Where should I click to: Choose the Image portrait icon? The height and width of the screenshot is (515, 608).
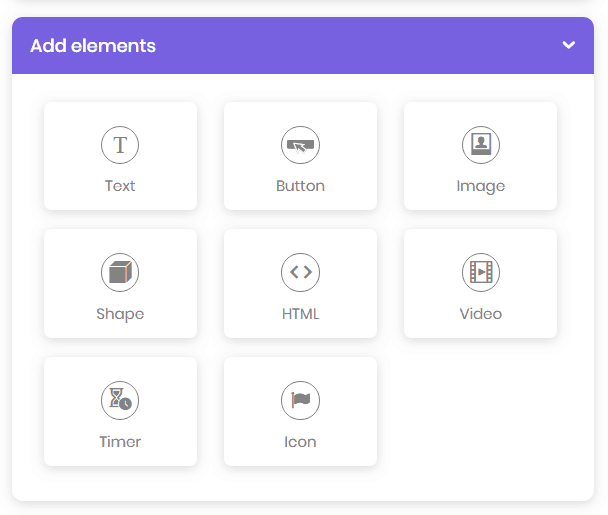pos(480,145)
